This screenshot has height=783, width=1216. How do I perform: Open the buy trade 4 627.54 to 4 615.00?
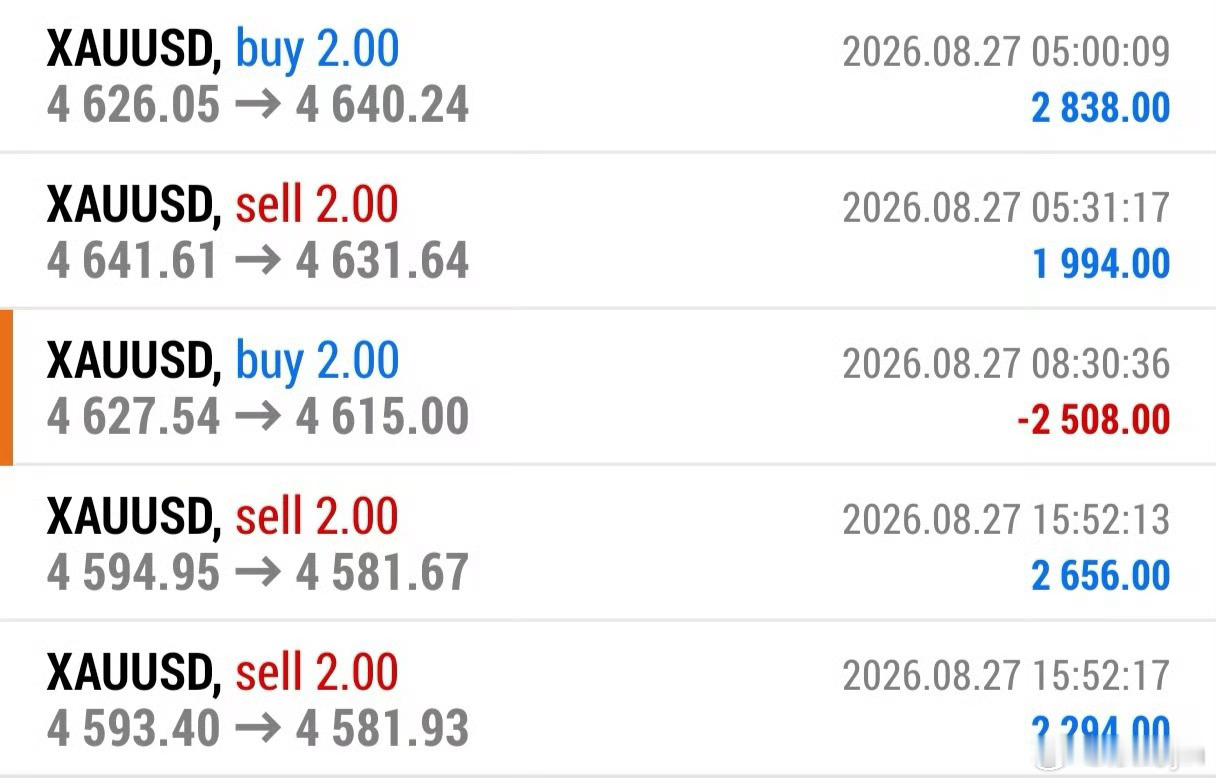point(608,388)
